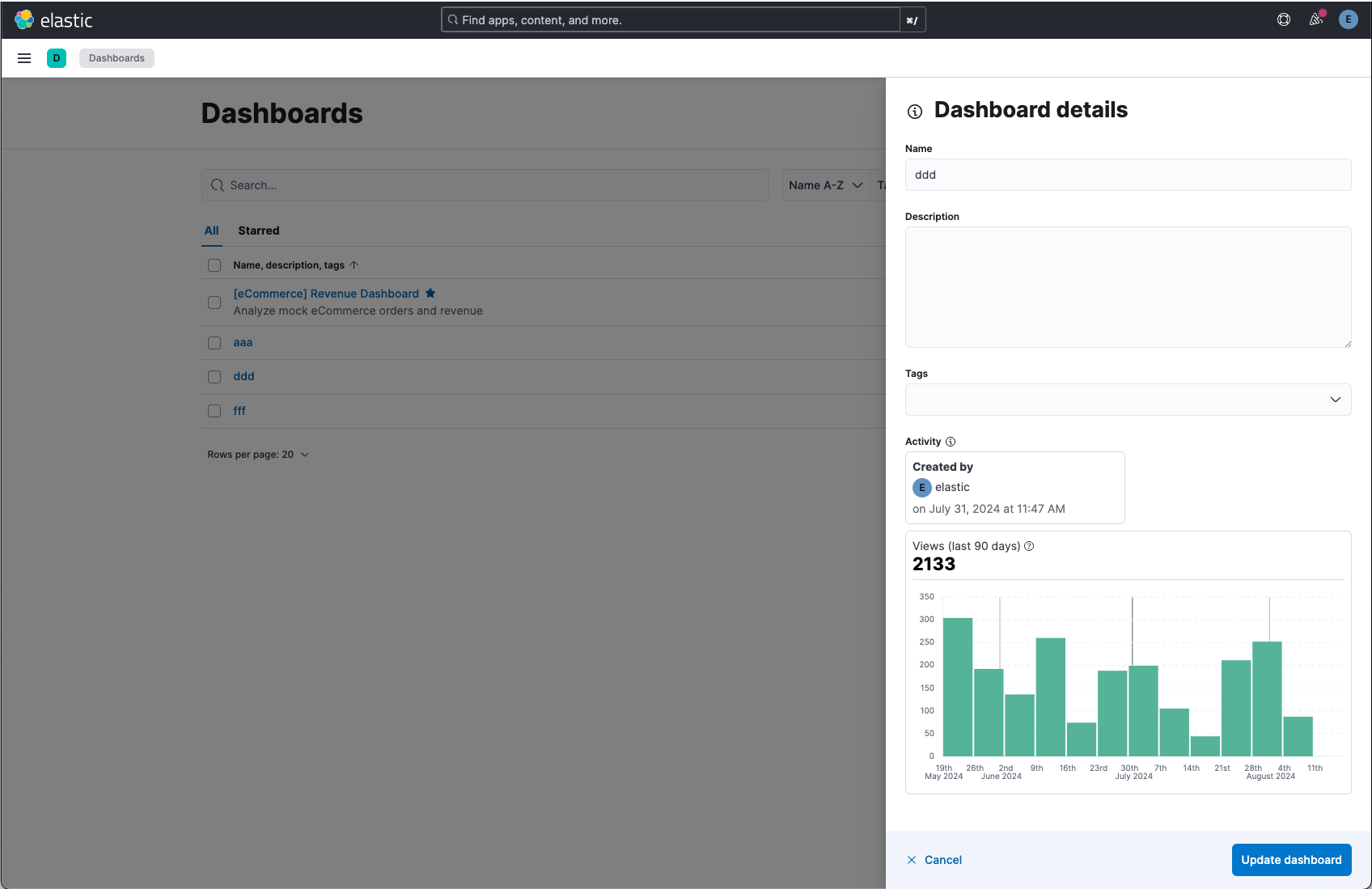Open the user profile avatar
Screen dimensions: 1372x889
click(1348, 19)
